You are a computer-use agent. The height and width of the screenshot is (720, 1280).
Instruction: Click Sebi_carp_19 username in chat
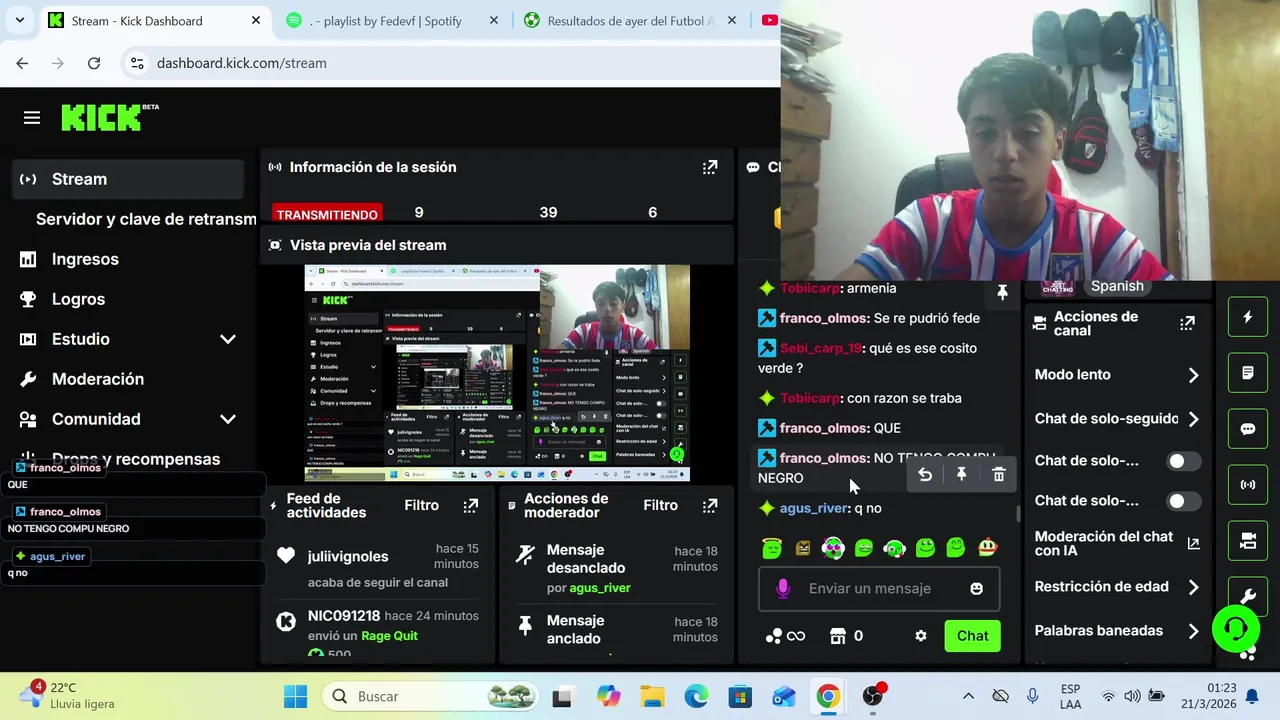coord(821,348)
